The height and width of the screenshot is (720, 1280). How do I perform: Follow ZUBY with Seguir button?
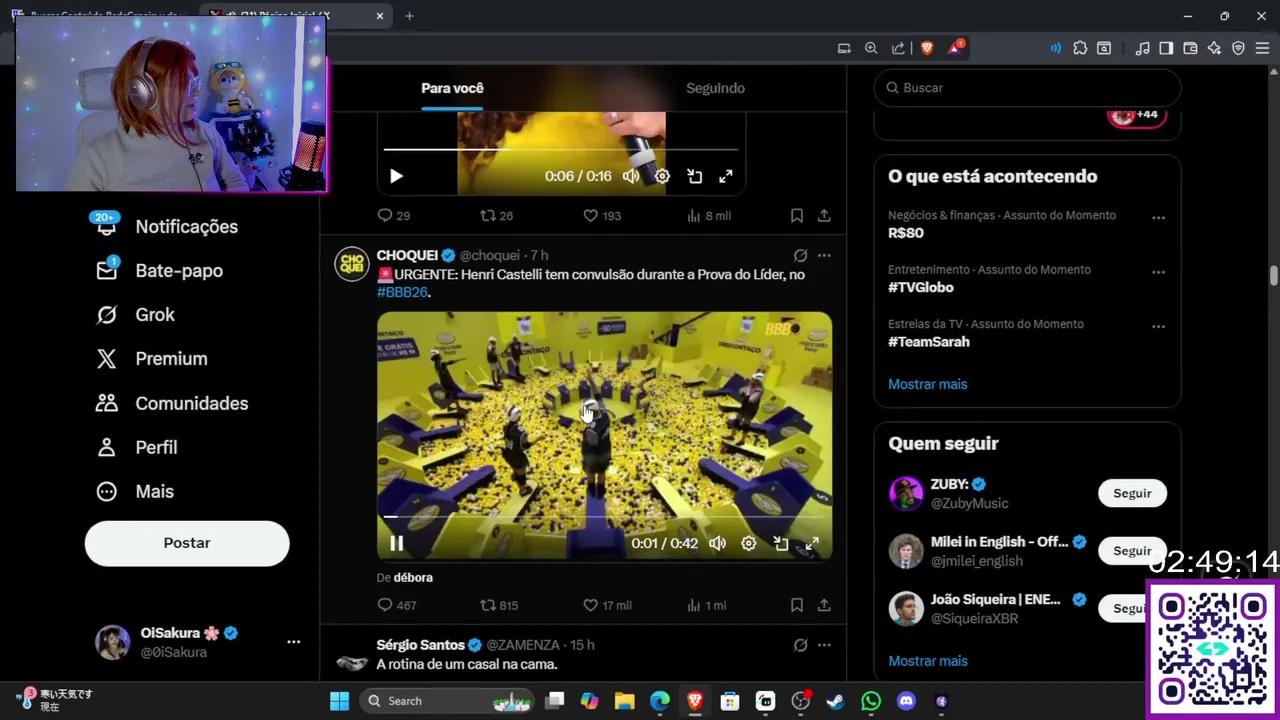(x=1132, y=493)
